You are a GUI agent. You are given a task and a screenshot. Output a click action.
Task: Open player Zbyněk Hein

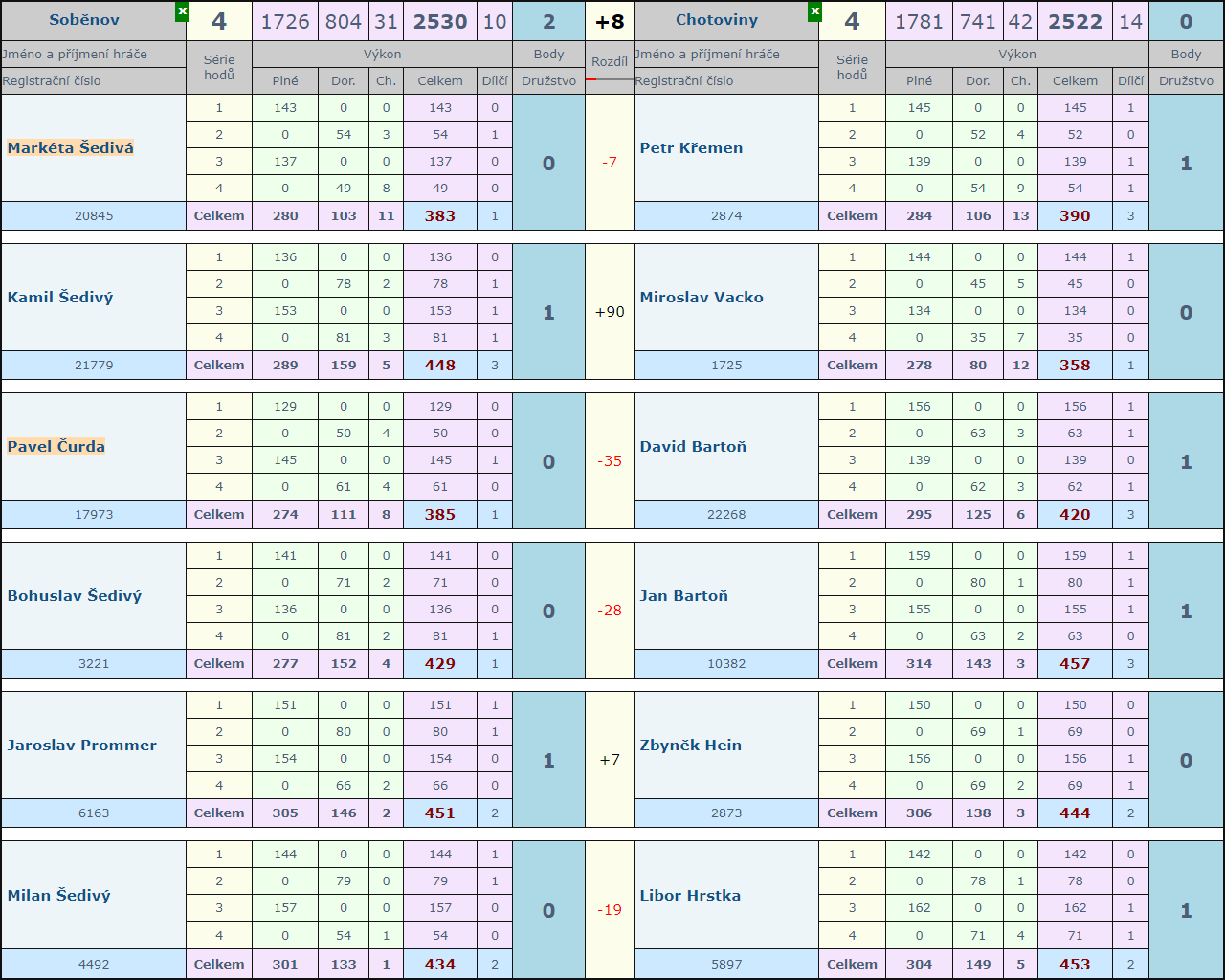coord(691,745)
